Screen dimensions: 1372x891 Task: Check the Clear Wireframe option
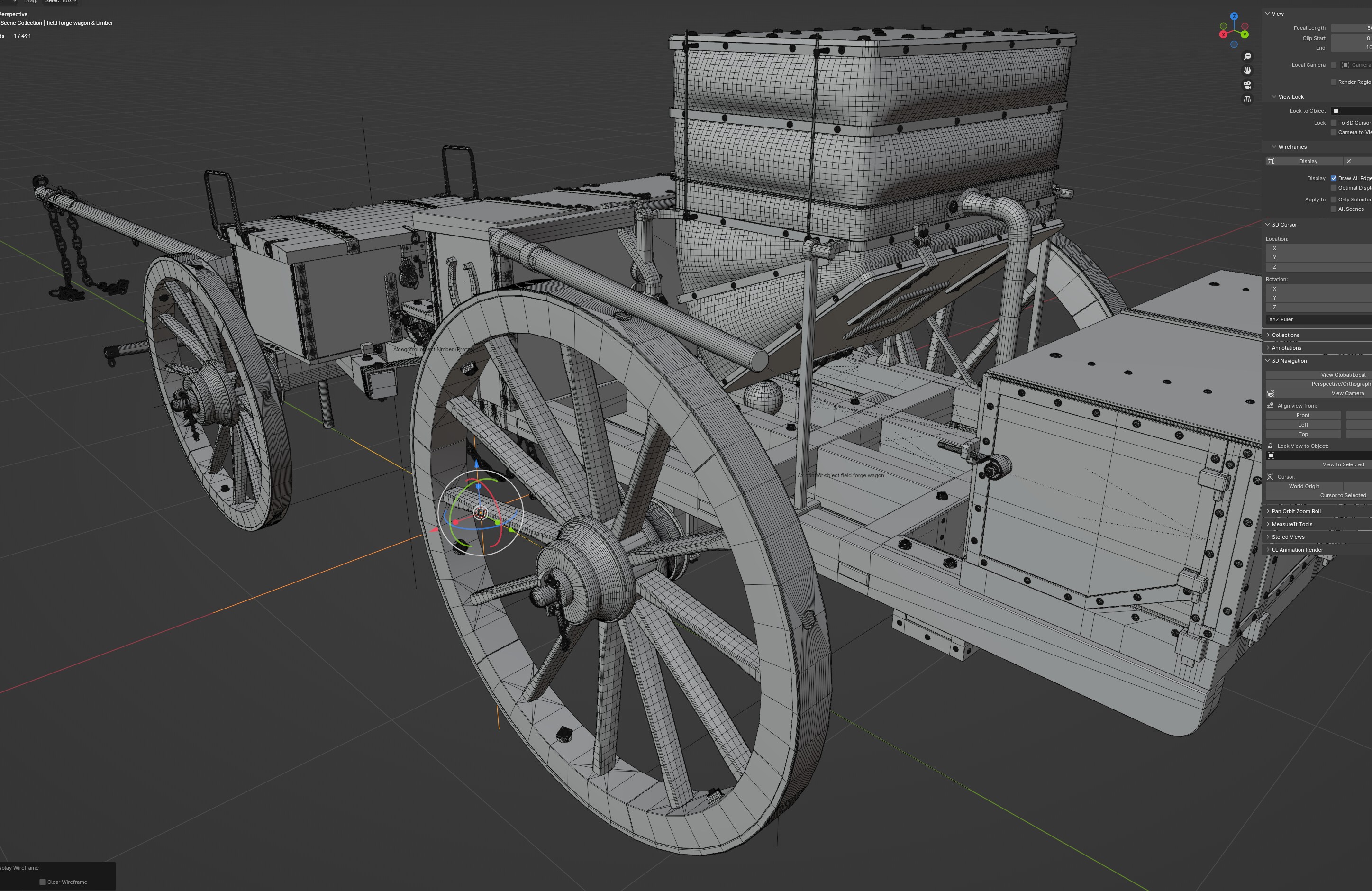point(43,882)
